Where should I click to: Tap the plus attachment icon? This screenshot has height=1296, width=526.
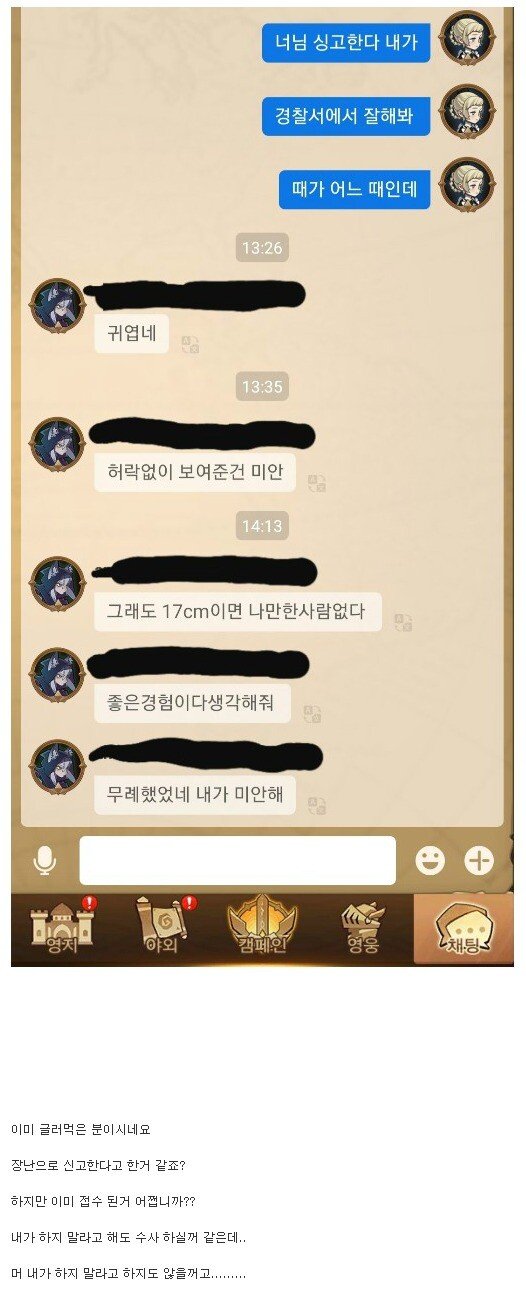(x=480, y=860)
